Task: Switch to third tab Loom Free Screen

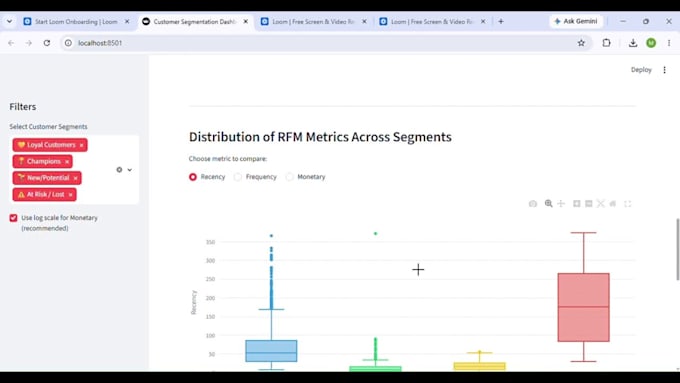Action: (x=313, y=21)
